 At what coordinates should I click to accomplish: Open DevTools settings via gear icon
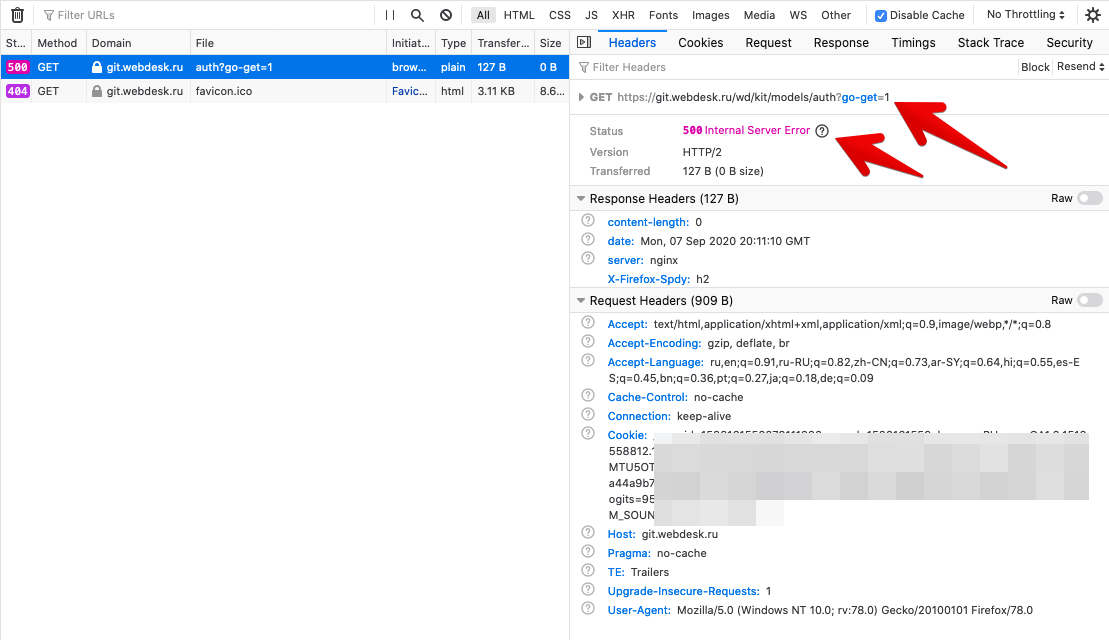pos(1093,14)
